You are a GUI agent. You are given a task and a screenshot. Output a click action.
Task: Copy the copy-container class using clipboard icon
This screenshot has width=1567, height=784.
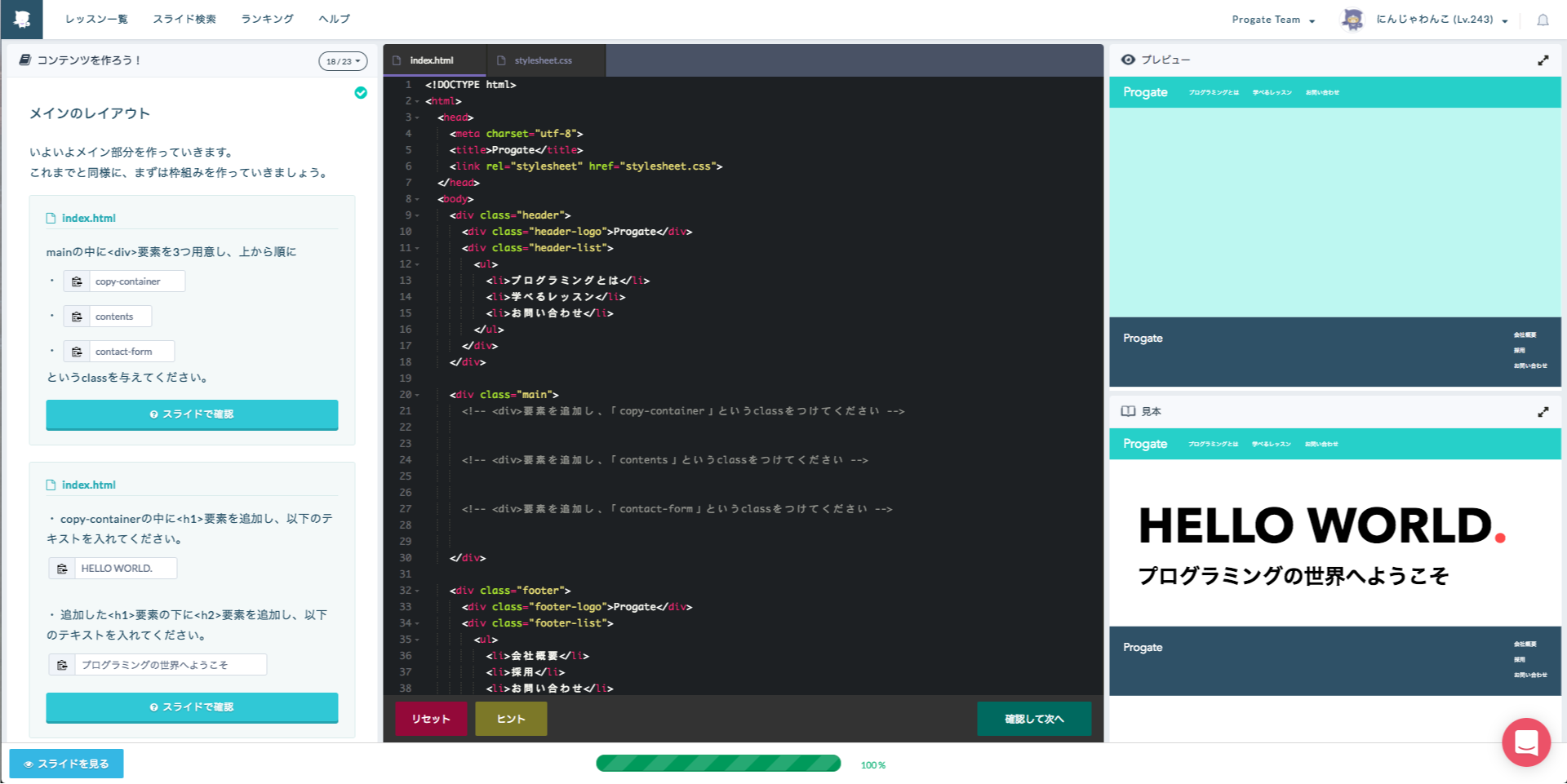pyautogui.click(x=77, y=281)
